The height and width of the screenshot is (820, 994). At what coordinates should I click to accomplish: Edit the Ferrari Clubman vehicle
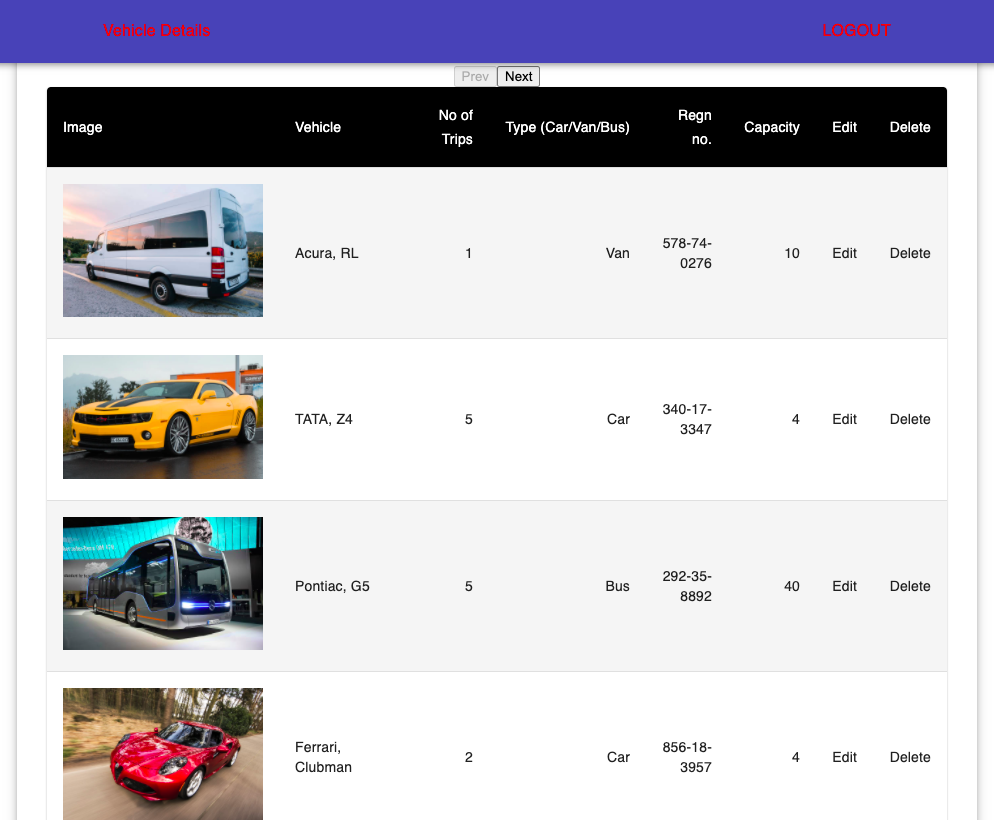[844, 757]
